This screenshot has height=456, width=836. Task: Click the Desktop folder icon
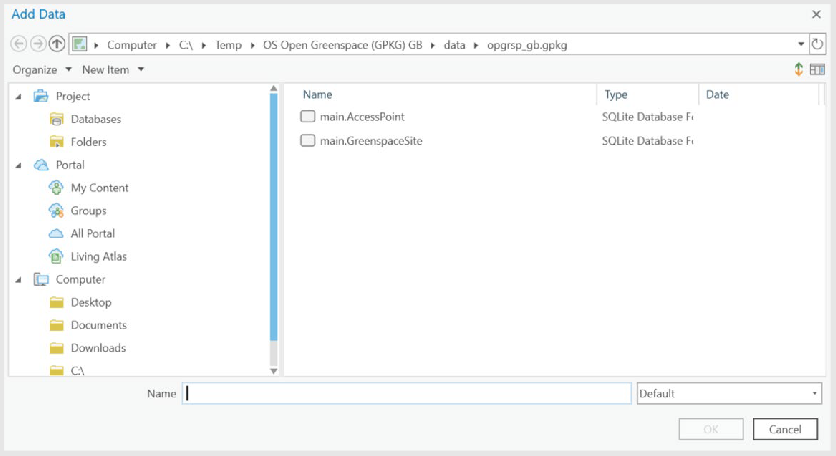tap(57, 302)
